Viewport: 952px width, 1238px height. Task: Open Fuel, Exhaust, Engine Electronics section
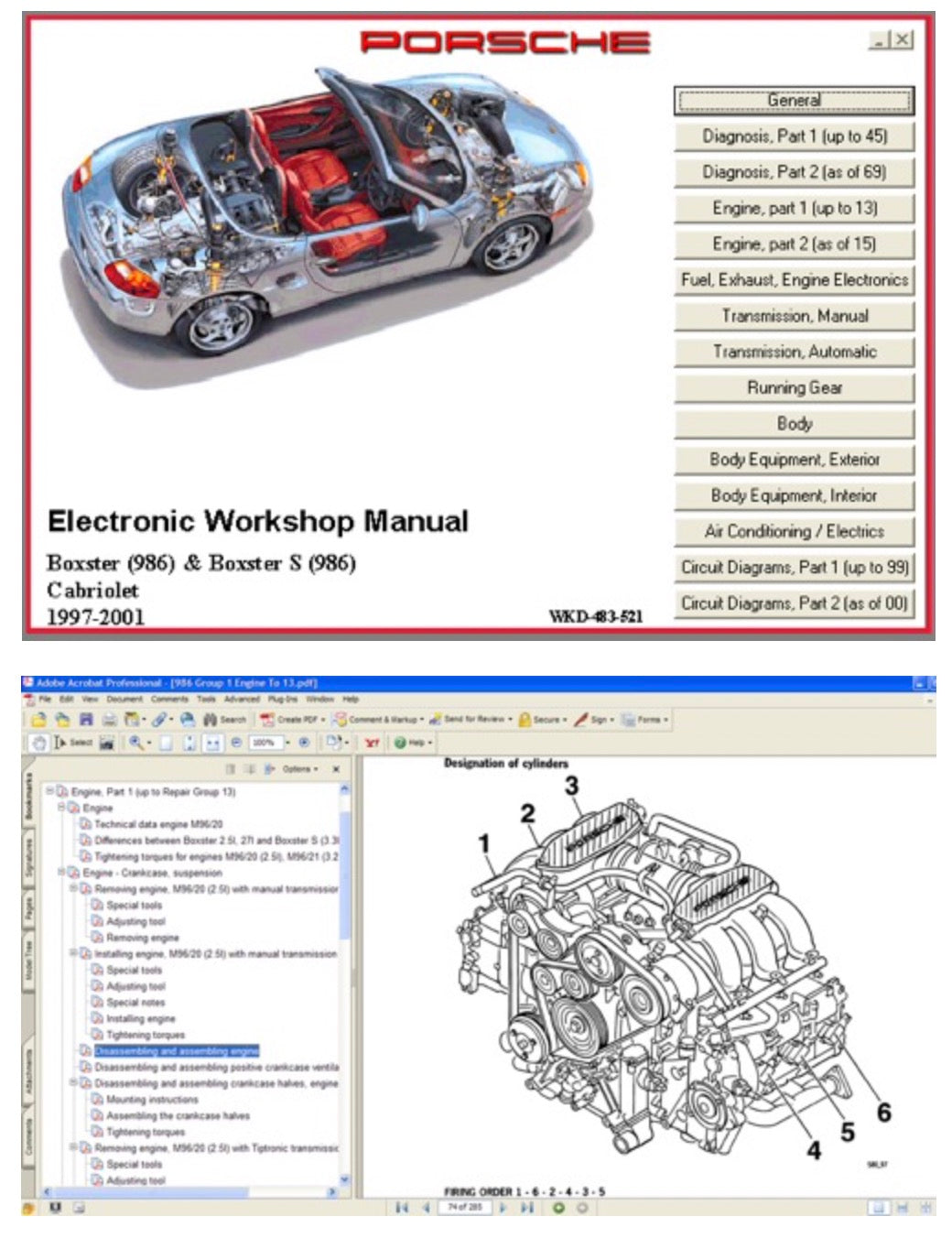coord(794,280)
